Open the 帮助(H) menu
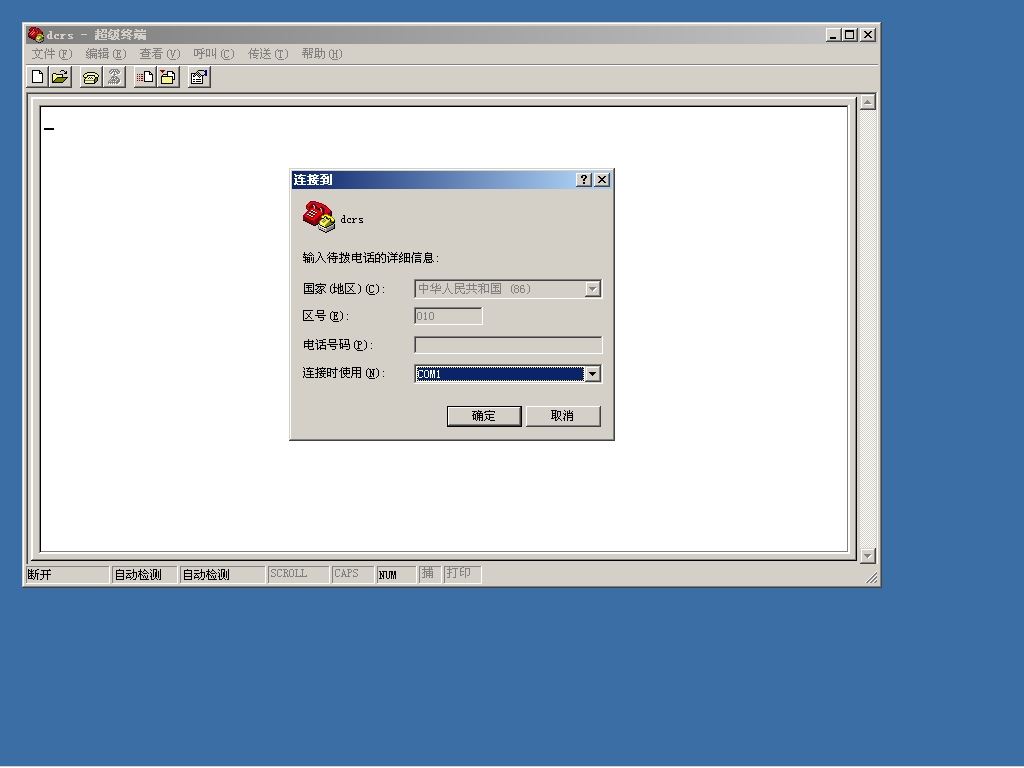Screen dimensions: 1024x768 322,54
